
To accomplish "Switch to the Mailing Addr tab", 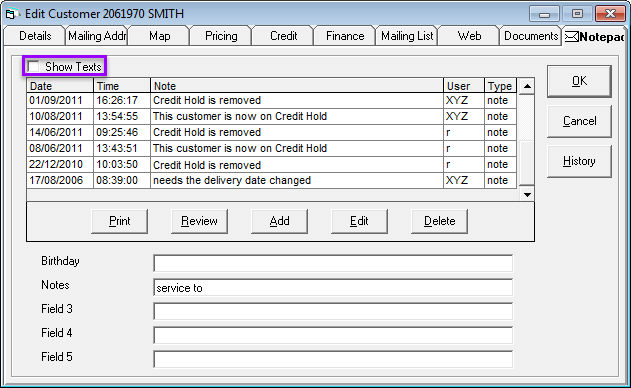I will [97, 36].
